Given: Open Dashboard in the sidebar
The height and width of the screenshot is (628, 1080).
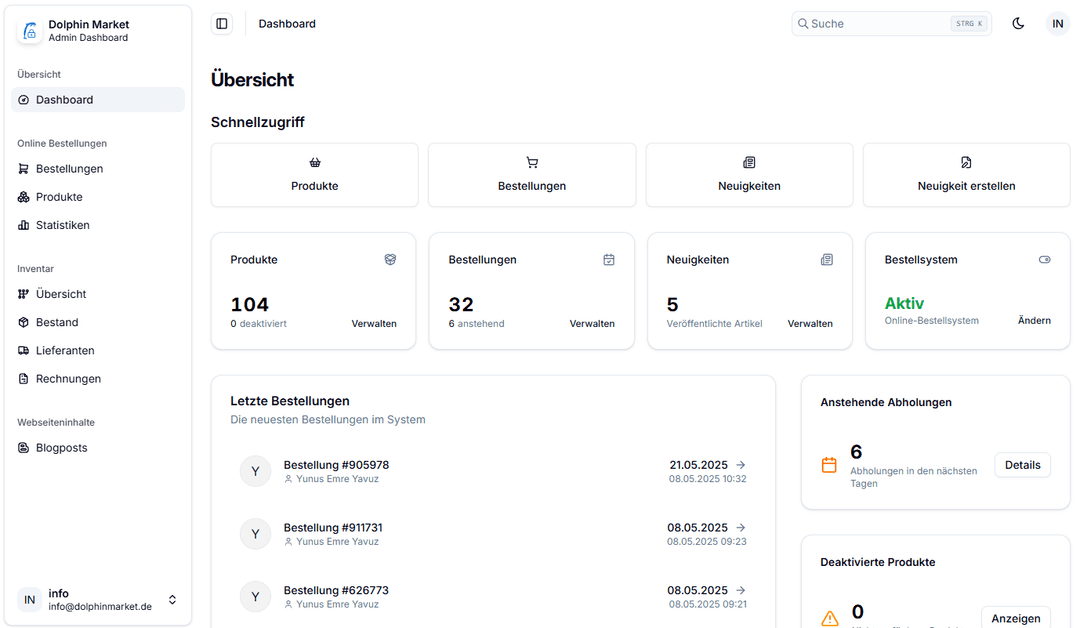Looking at the screenshot, I should click(x=98, y=100).
